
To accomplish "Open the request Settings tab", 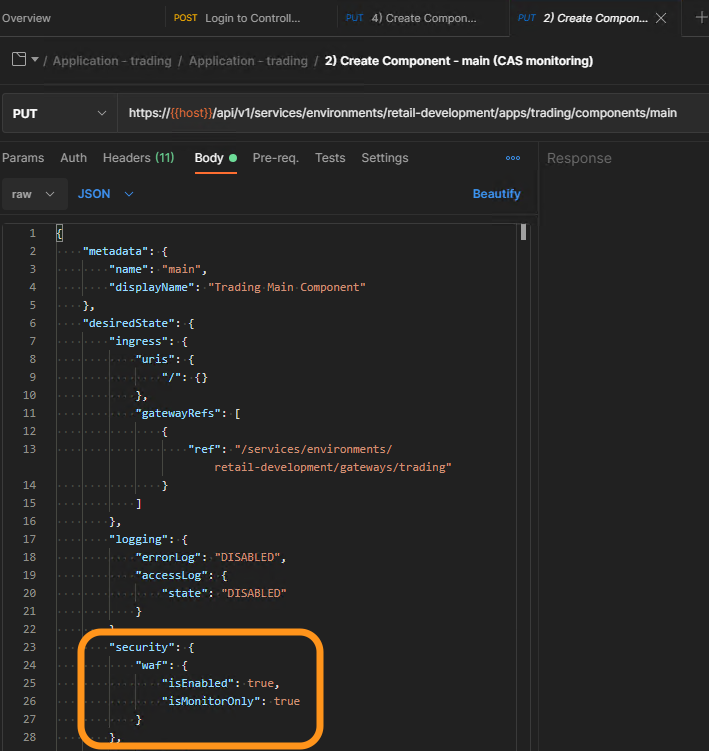I will point(385,158).
